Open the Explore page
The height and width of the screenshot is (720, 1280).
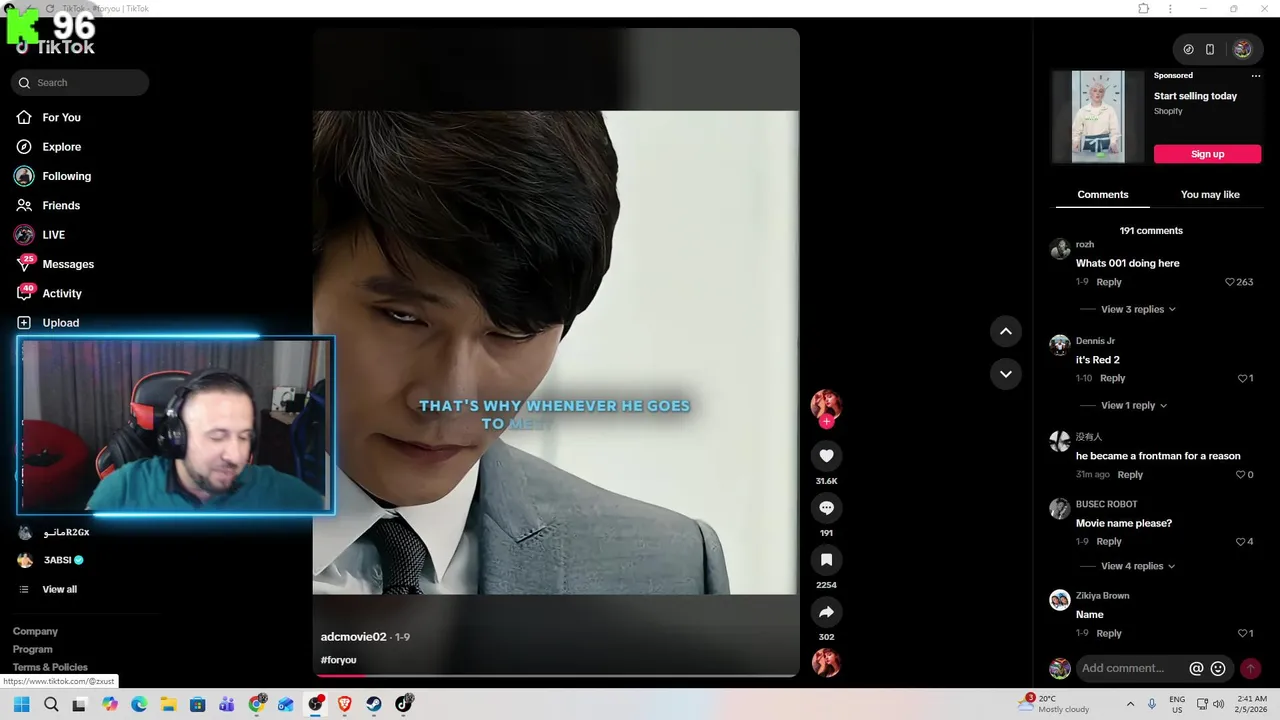coord(62,147)
